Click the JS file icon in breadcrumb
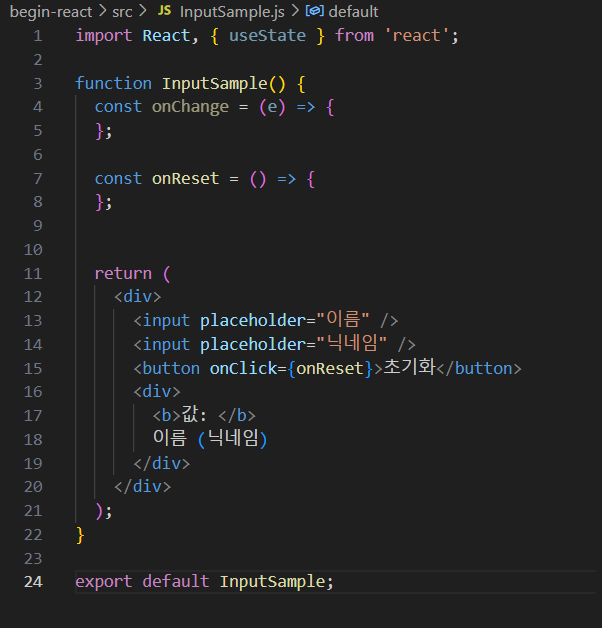The width and height of the screenshot is (602, 628). (164, 11)
